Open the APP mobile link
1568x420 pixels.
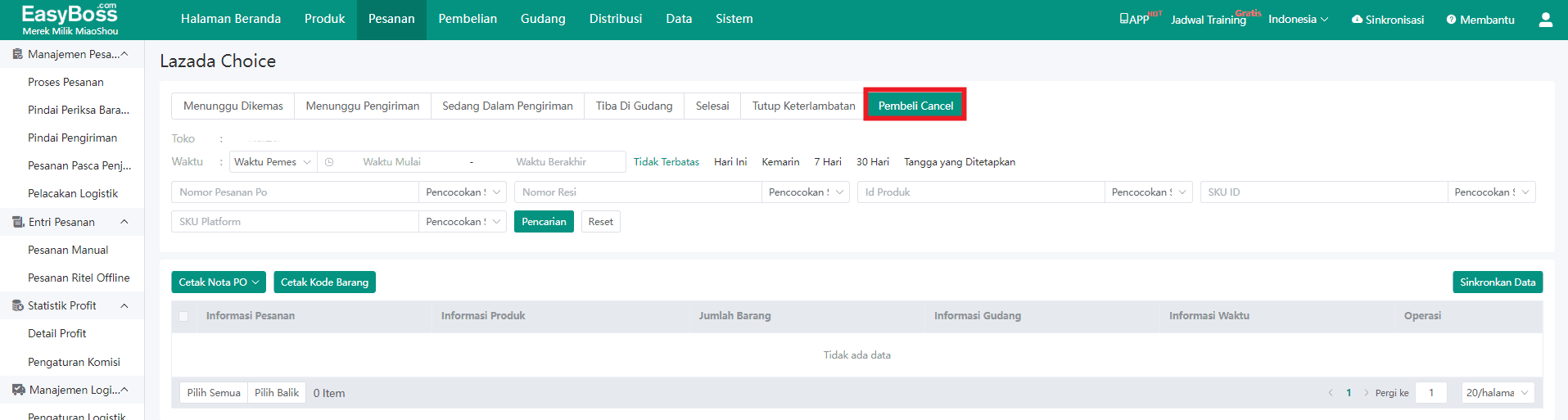(x=1134, y=19)
